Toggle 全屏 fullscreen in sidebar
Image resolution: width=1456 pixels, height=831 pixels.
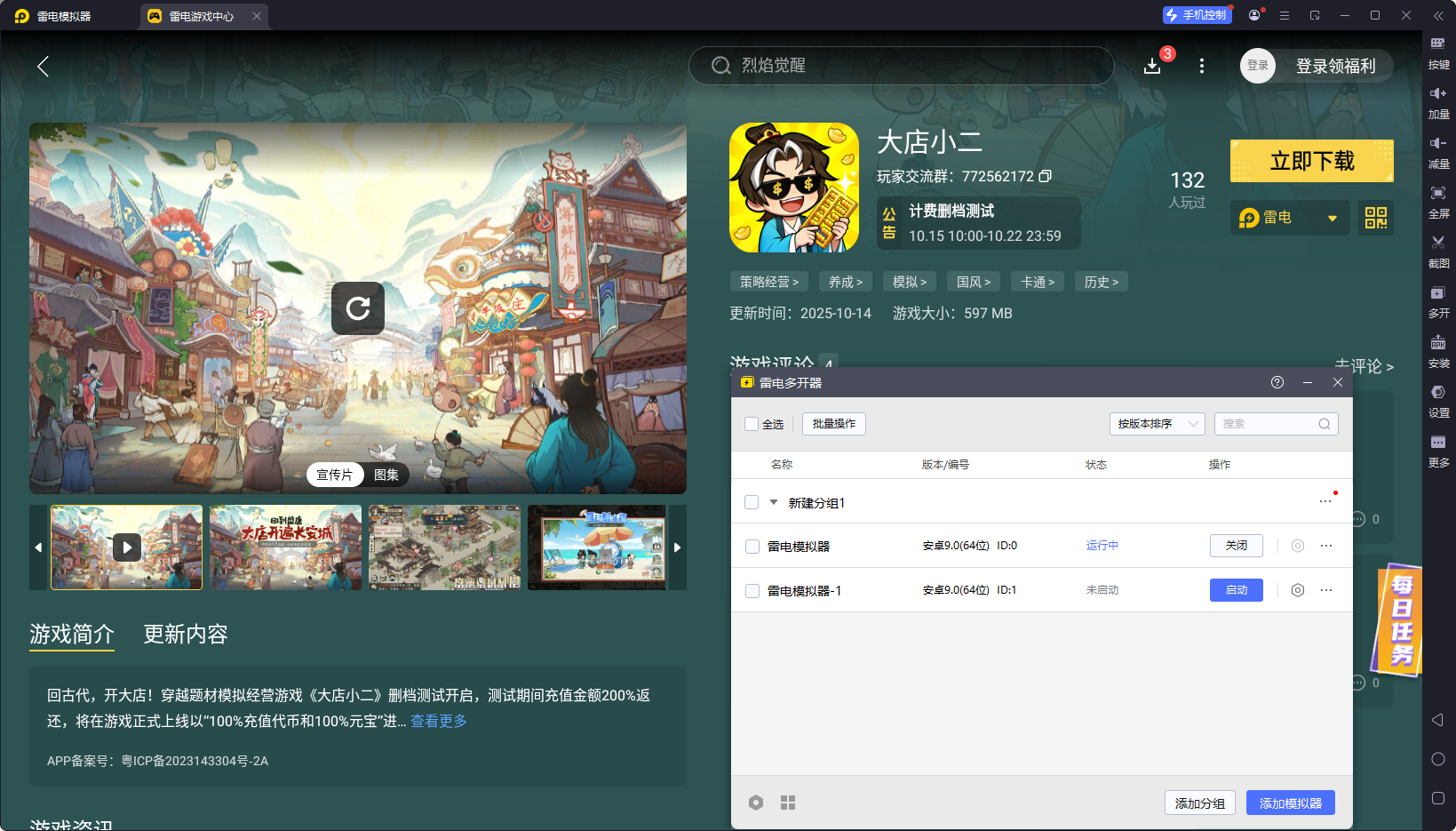coord(1438,203)
